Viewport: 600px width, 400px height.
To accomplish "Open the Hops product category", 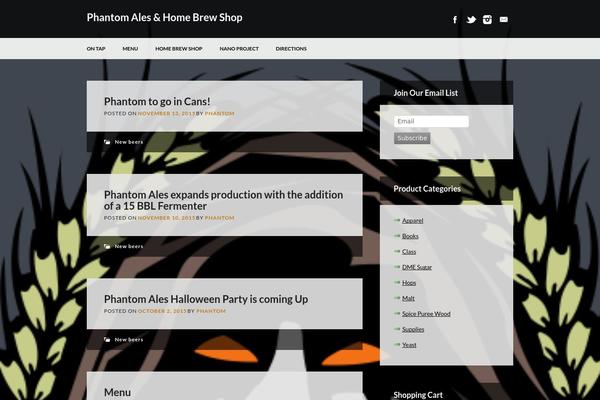I will pyautogui.click(x=409, y=282).
